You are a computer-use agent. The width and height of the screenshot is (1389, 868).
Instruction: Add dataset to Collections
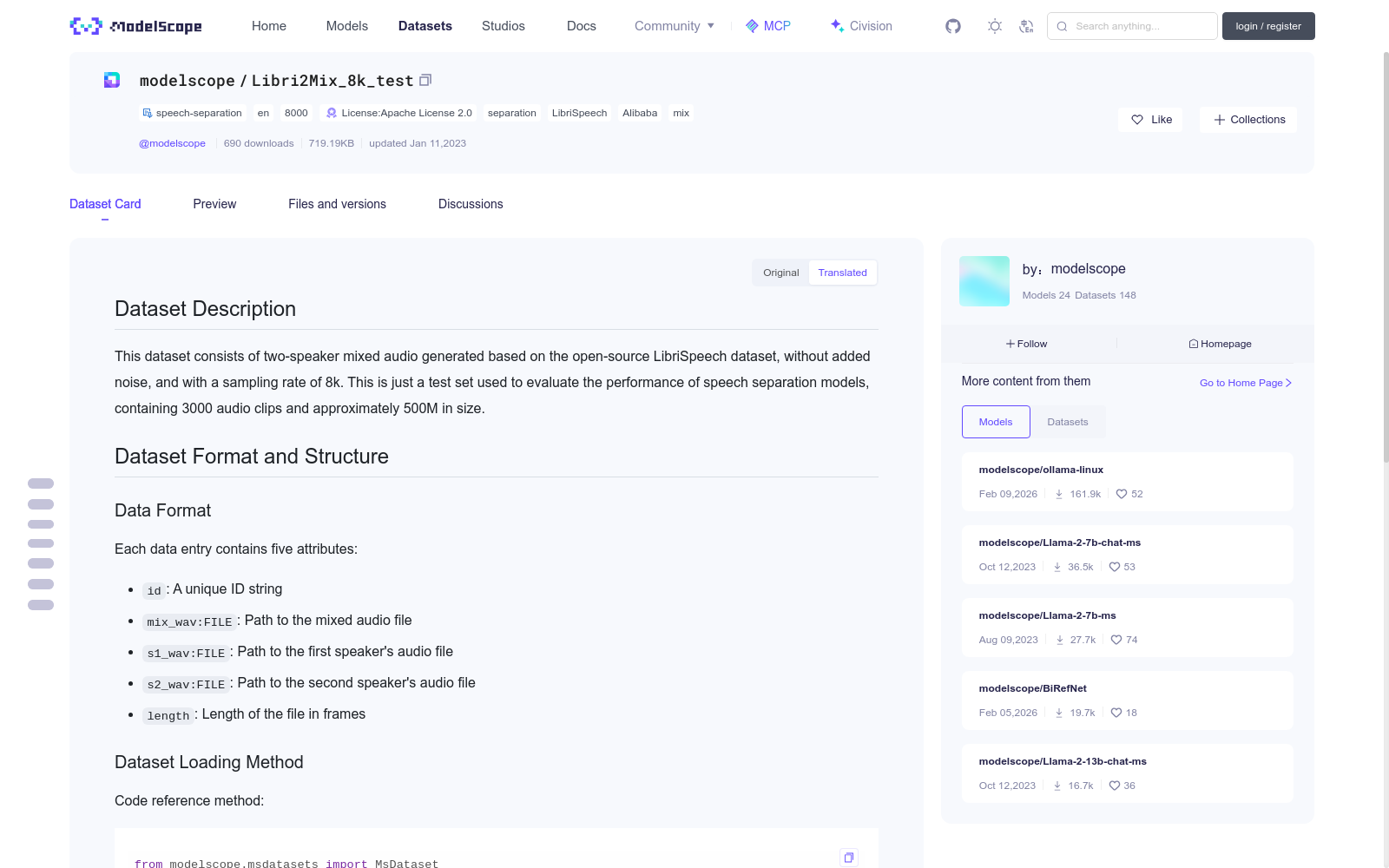tap(1248, 120)
